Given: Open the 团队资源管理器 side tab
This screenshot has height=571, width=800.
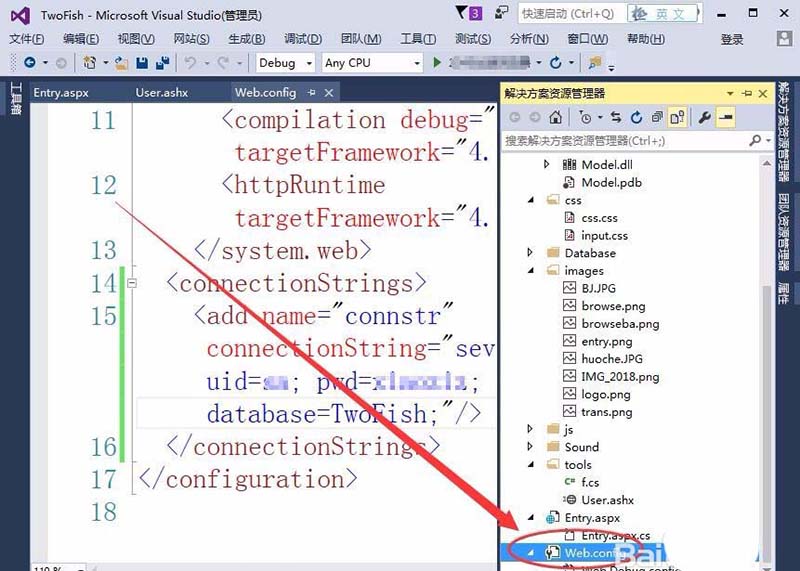Looking at the screenshot, I should [x=784, y=231].
